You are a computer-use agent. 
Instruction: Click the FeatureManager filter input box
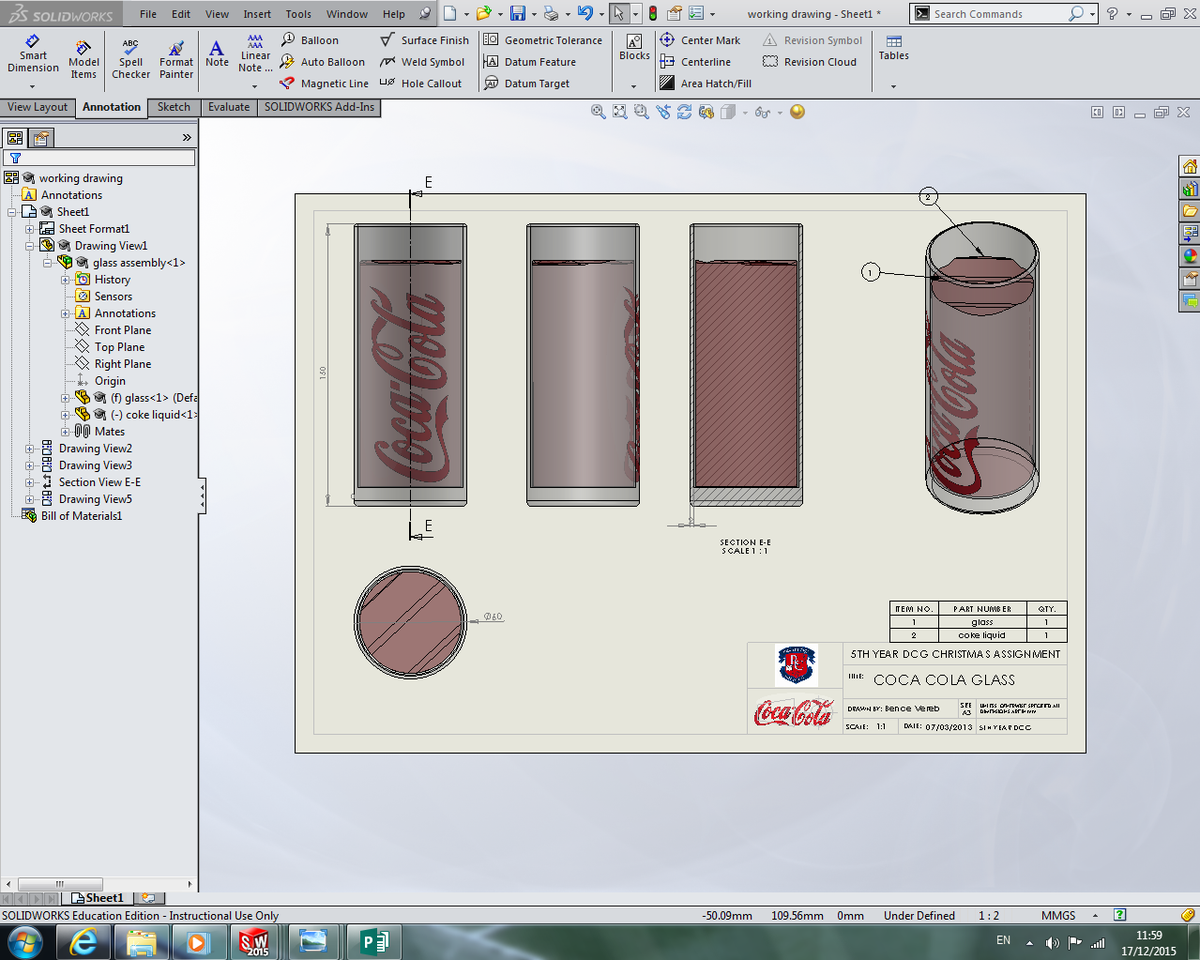click(x=99, y=158)
